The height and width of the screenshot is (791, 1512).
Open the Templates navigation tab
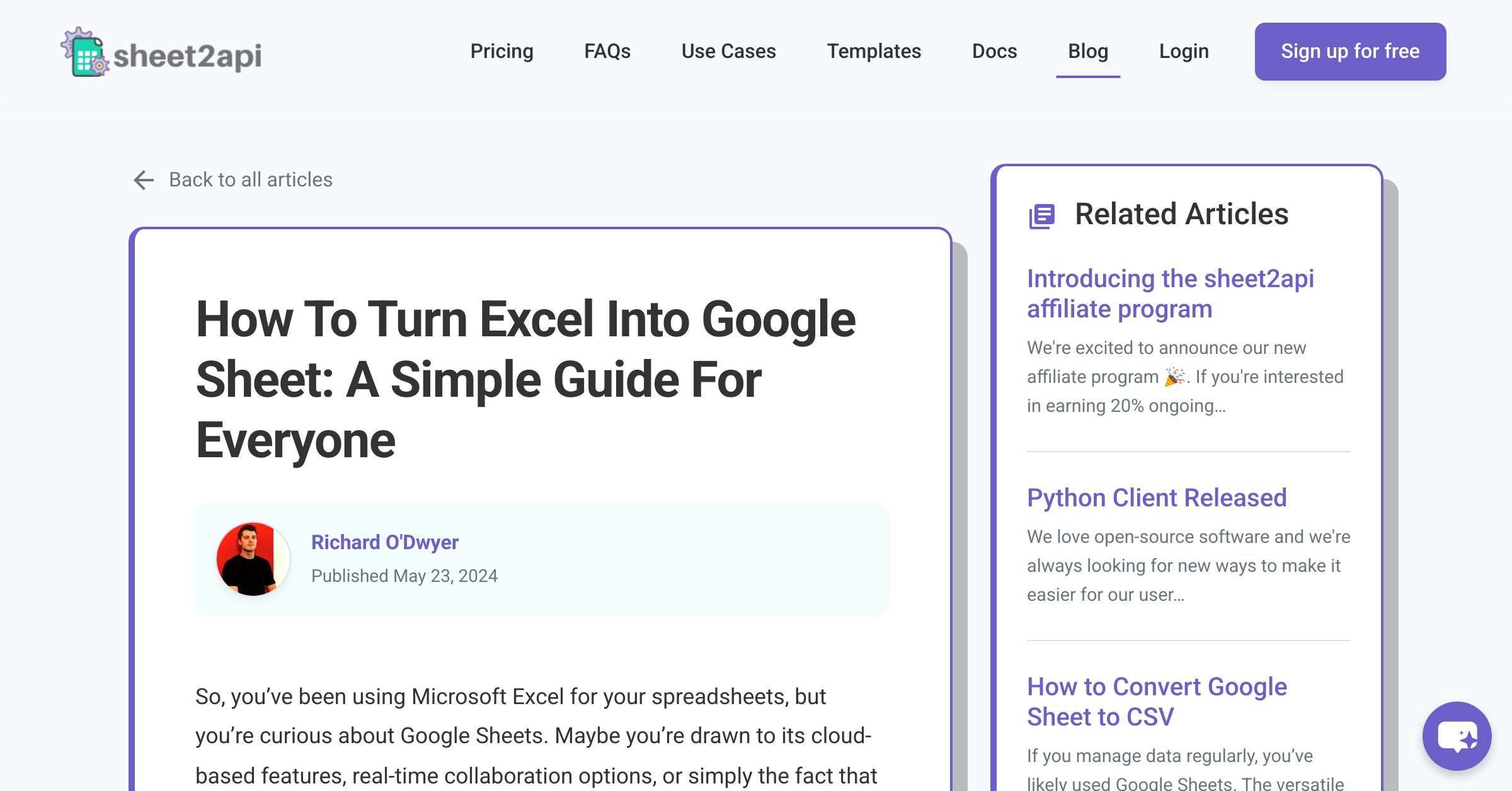[874, 50]
